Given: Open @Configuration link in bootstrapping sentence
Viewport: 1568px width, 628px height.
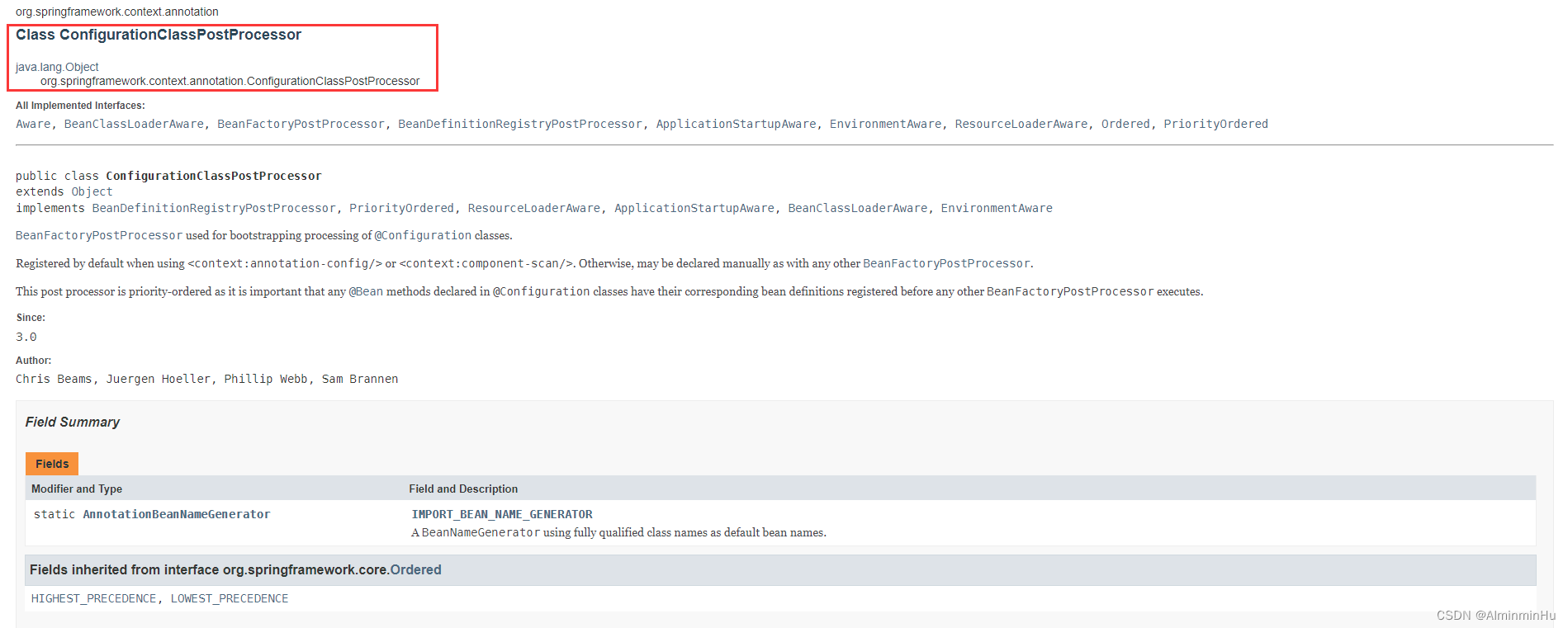Looking at the screenshot, I should point(423,235).
